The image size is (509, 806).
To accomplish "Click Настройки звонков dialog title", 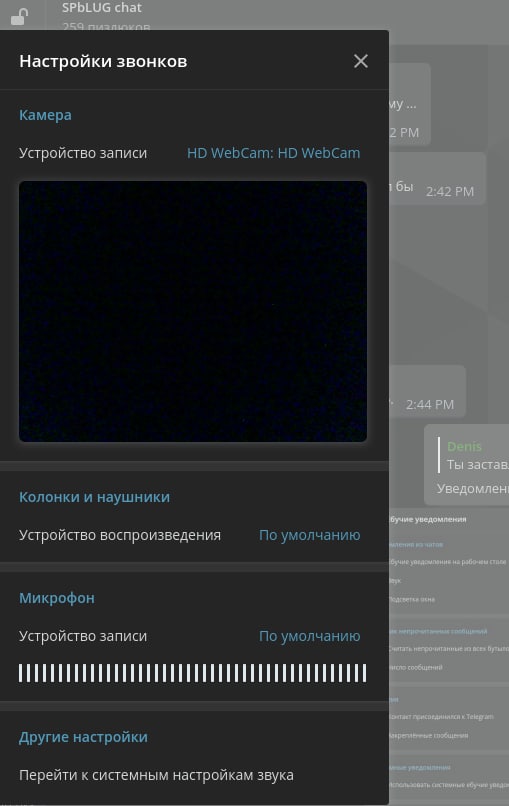I will click(103, 61).
